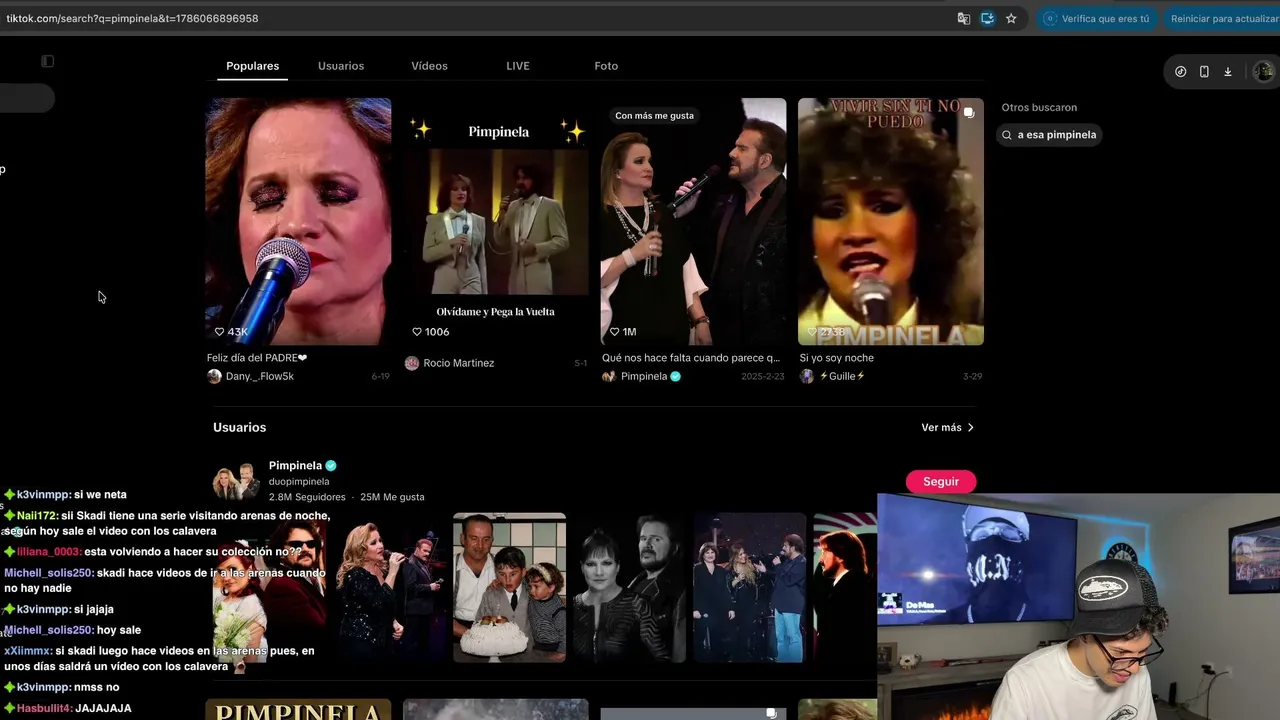Viewport: 1280px width, 720px height.
Task: Click the heart icon next to 1006
Action: click(x=417, y=332)
